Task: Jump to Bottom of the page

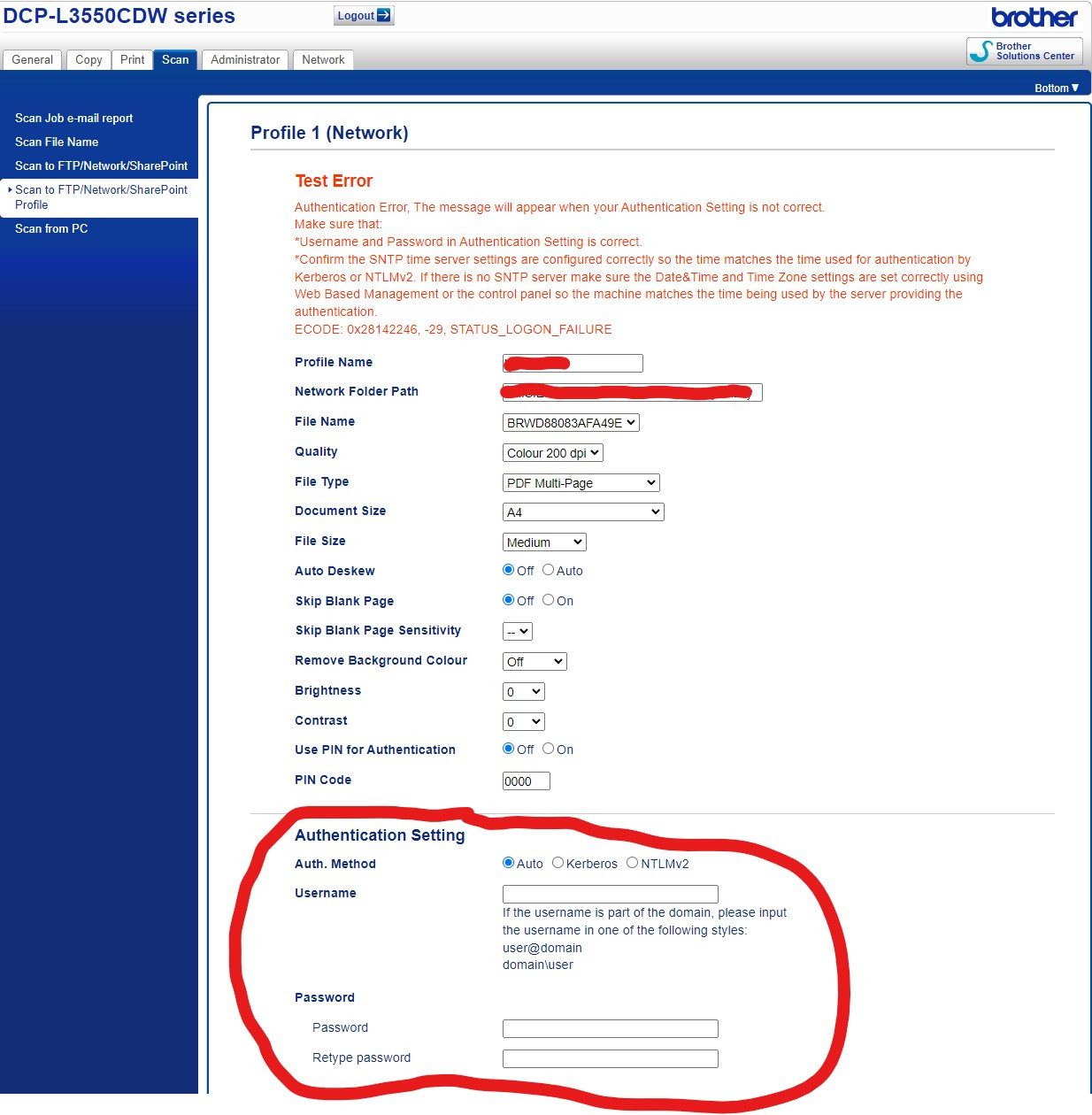Action: 1056,88
